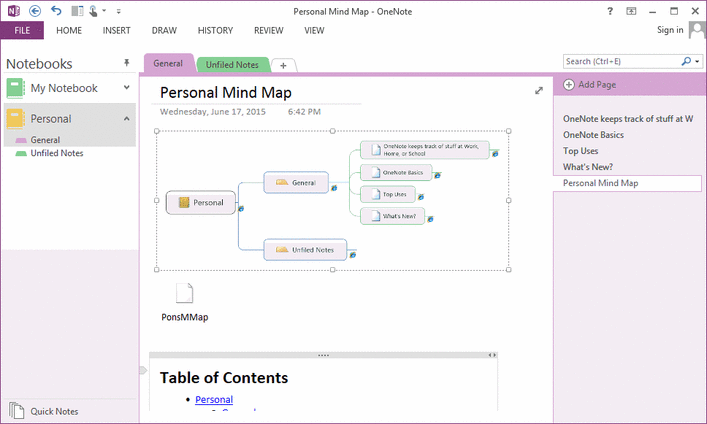Click in the Search (Ctrl+E) box

point(620,62)
